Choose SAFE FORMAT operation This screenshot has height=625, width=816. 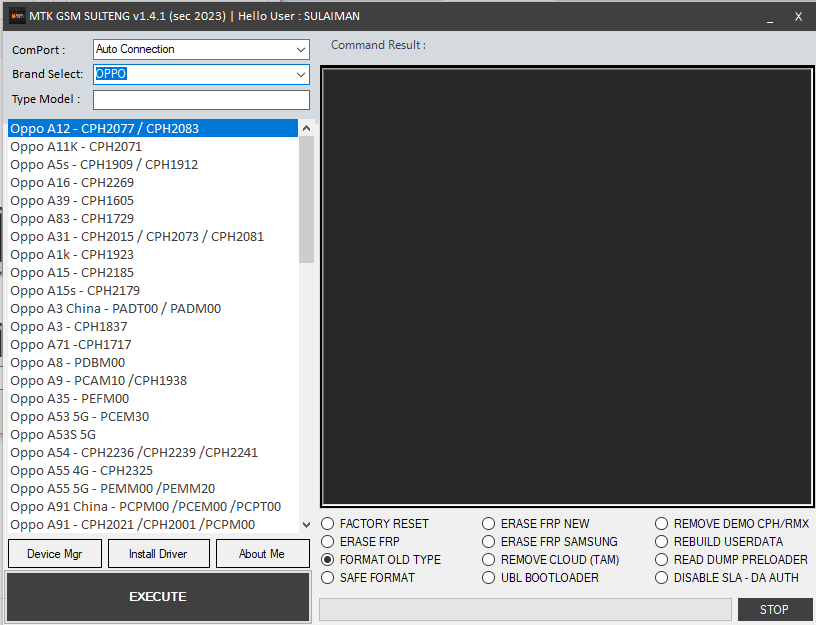click(328, 577)
